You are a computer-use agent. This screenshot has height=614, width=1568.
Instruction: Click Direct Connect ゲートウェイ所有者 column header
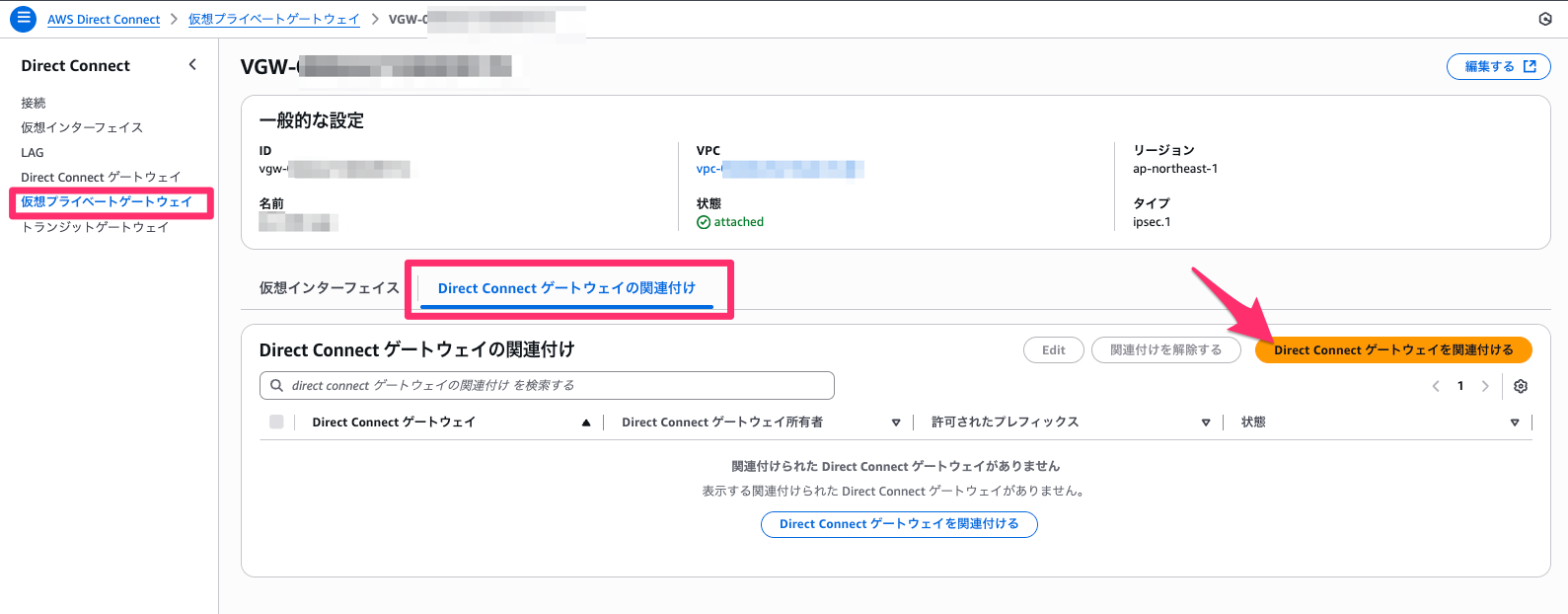tap(722, 422)
